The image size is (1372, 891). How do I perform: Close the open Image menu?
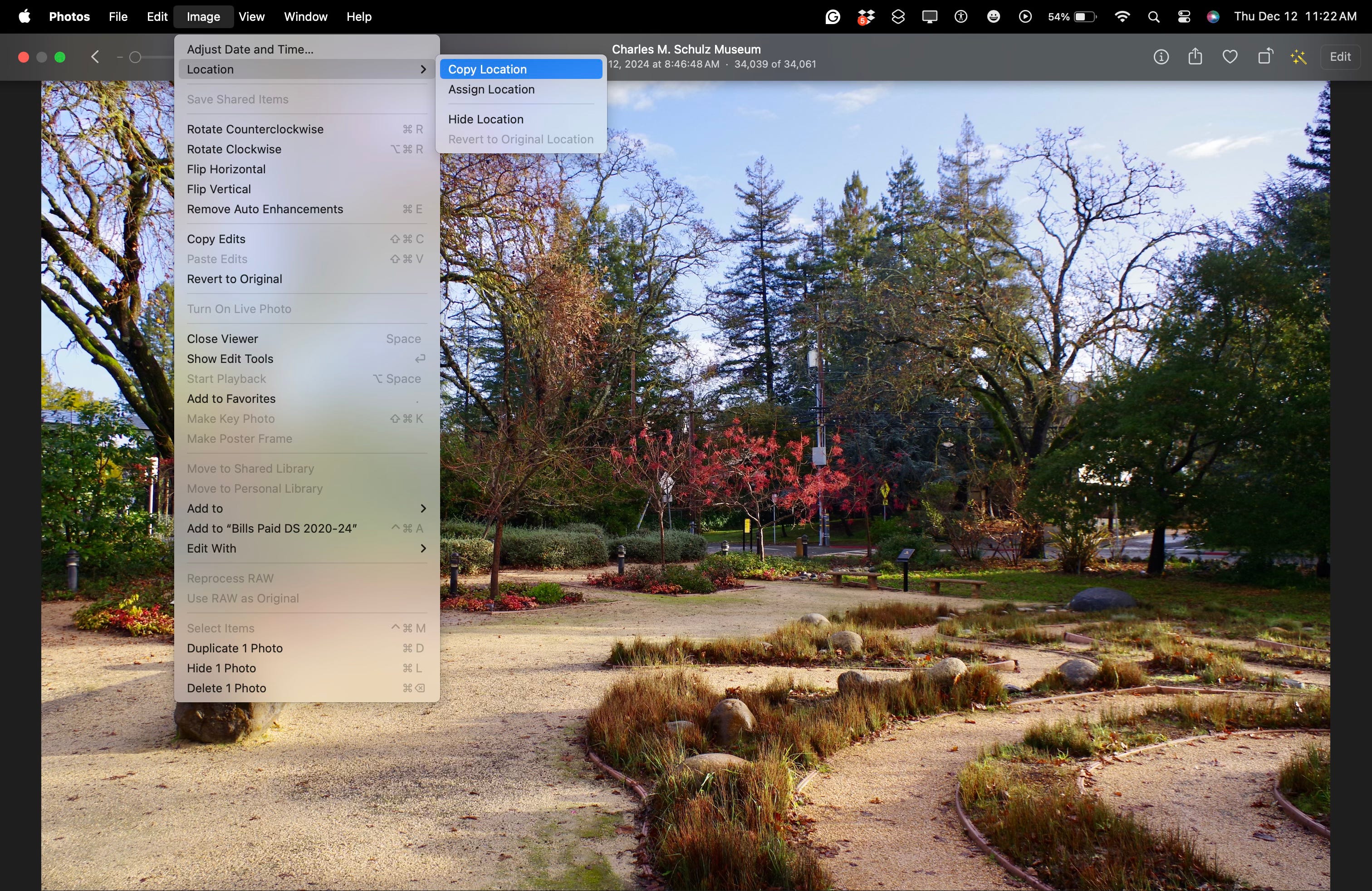click(x=203, y=17)
